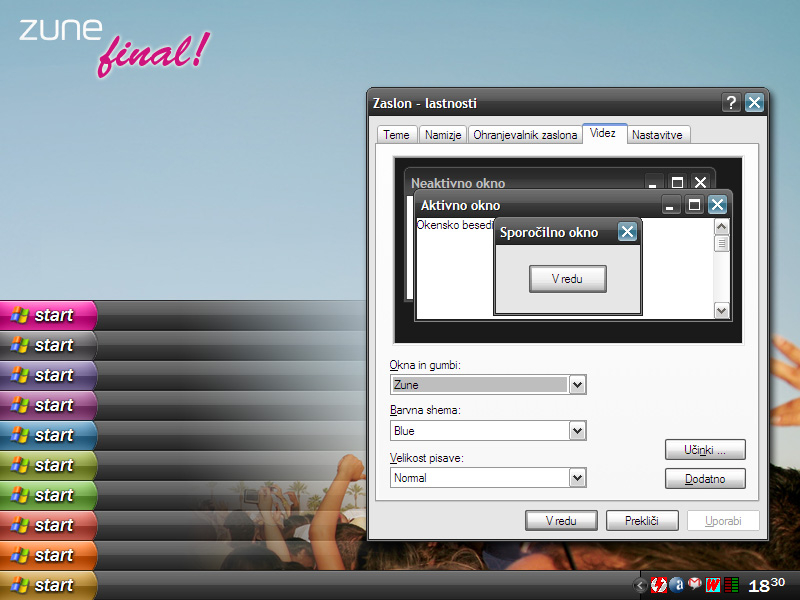Switch to the Teme tab
The image size is (800, 600).
click(396, 135)
